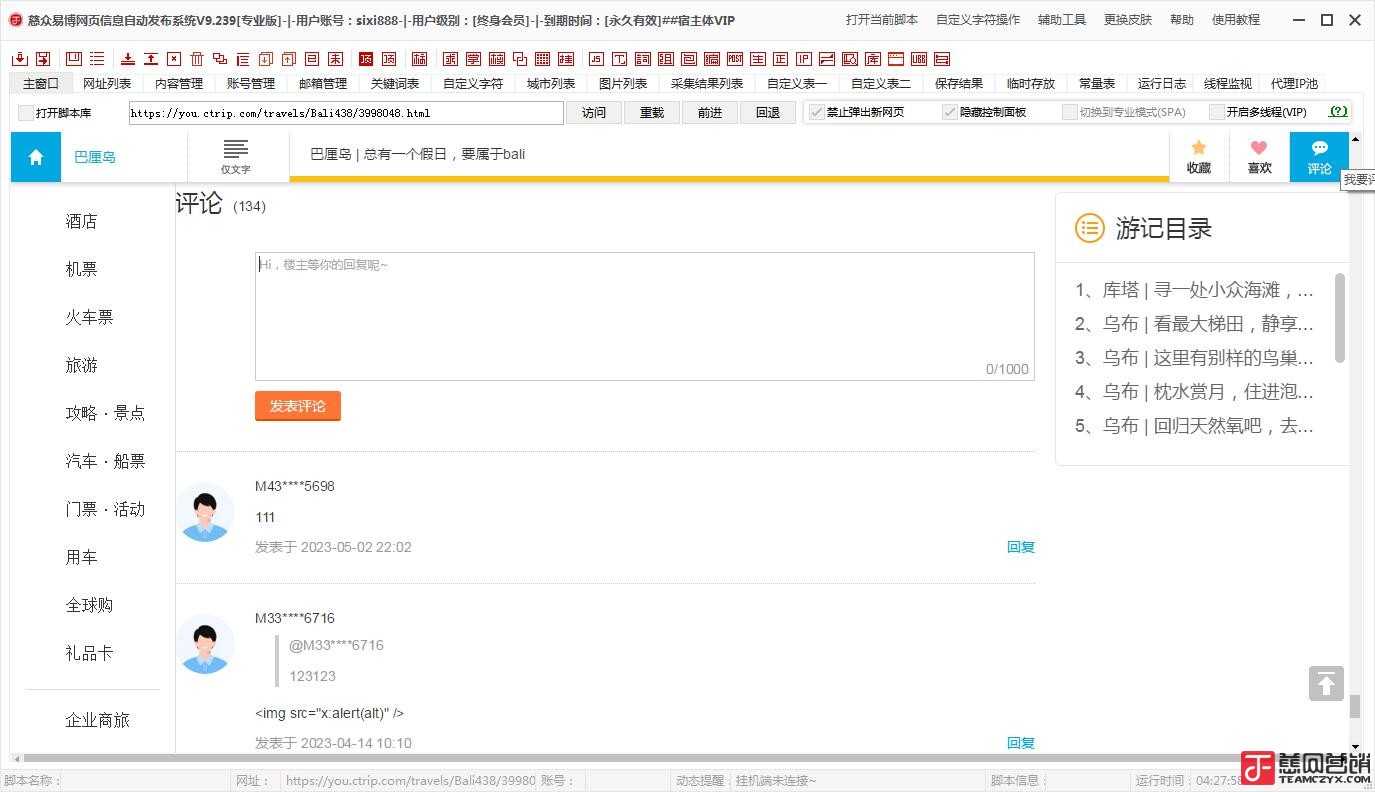Toggle the 隐藏控制面板 checkbox

pos(950,112)
